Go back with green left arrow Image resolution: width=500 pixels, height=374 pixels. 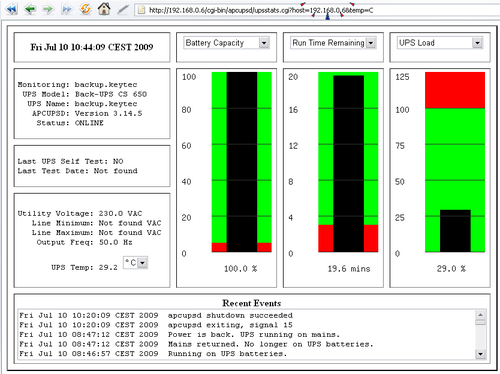point(30,9)
